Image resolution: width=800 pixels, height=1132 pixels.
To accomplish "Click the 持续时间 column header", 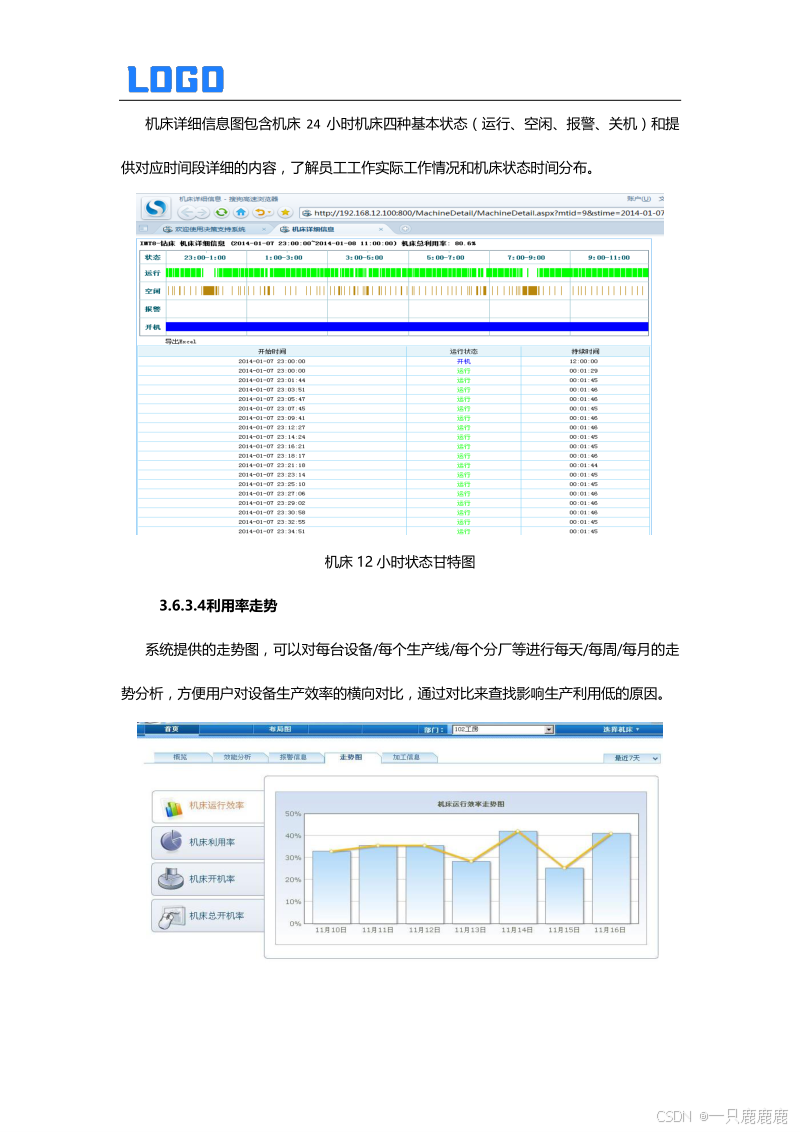I will pos(585,352).
